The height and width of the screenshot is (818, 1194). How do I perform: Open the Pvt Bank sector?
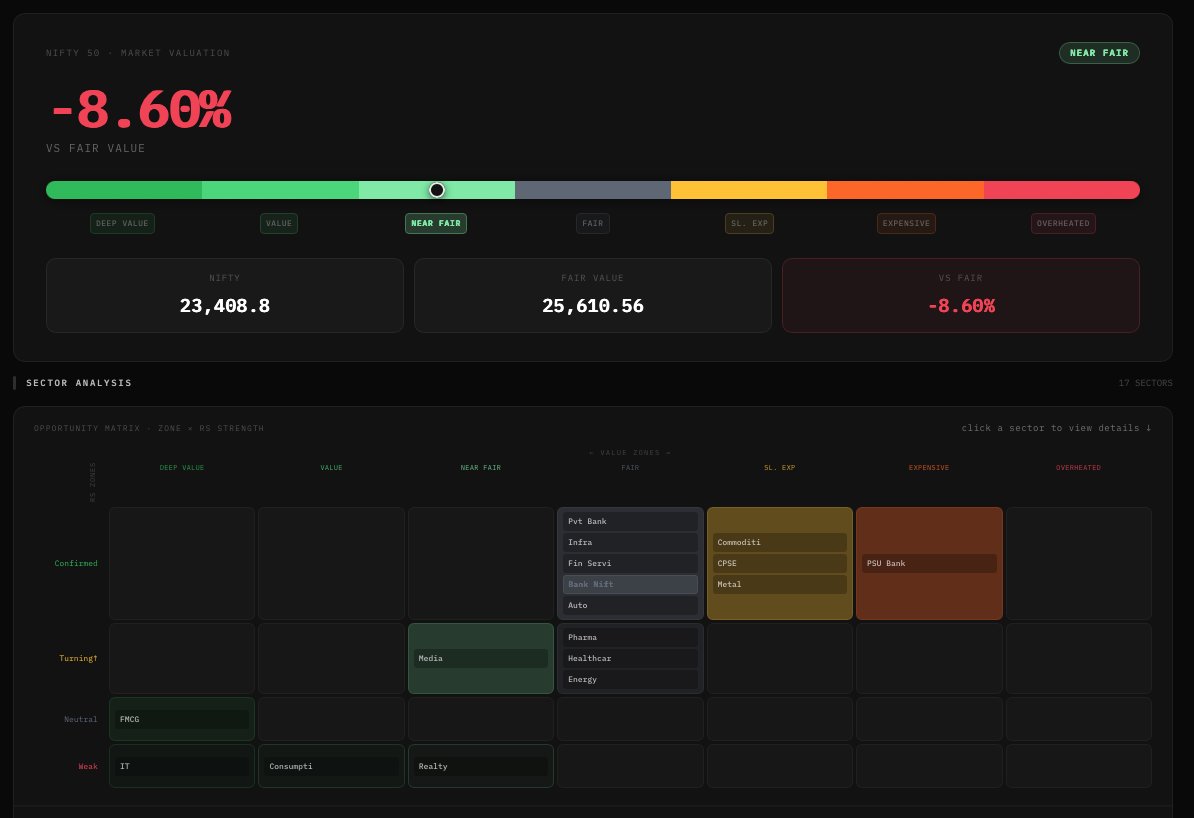click(x=630, y=522)
